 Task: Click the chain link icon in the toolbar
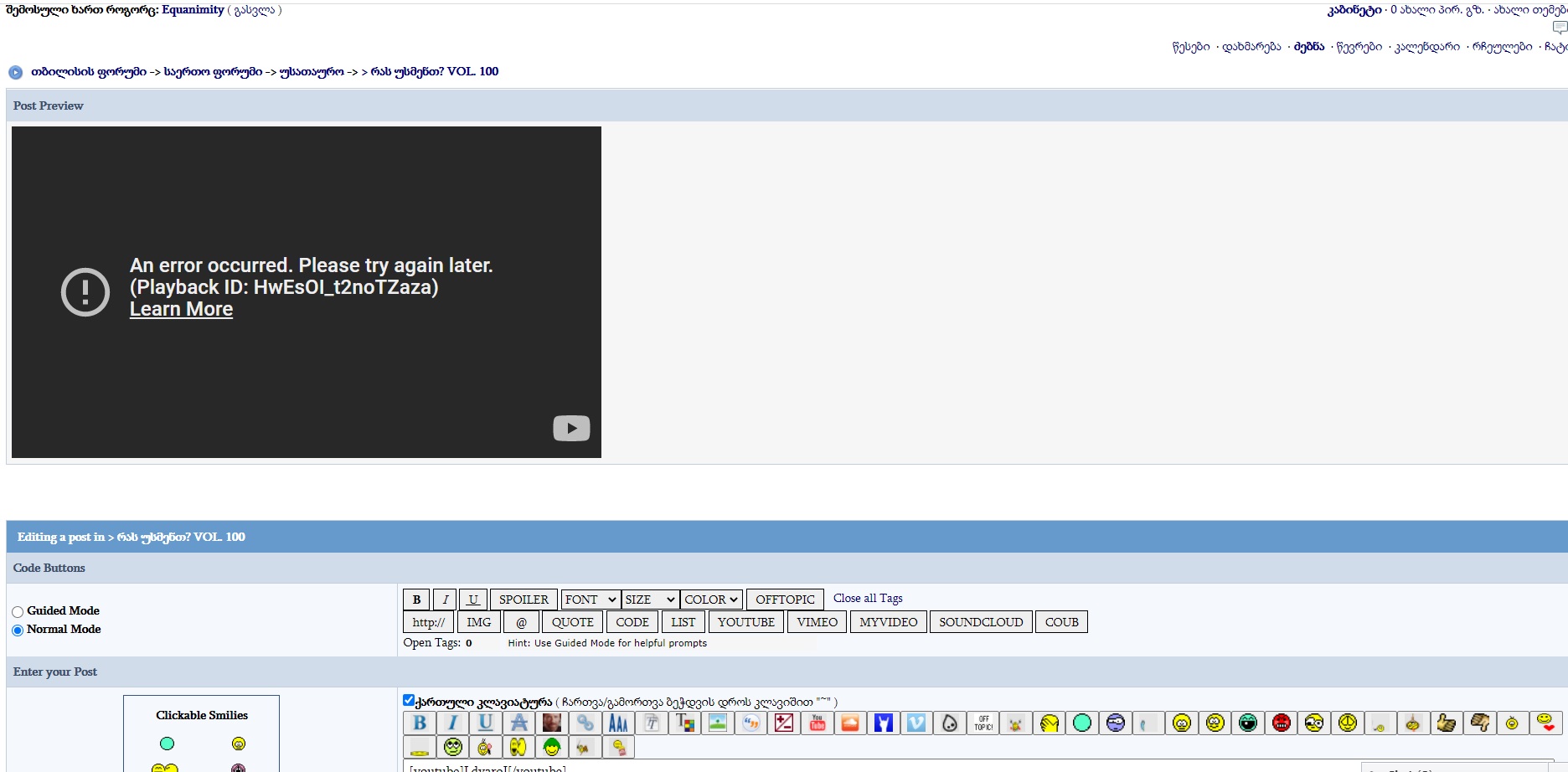(585, 723)
